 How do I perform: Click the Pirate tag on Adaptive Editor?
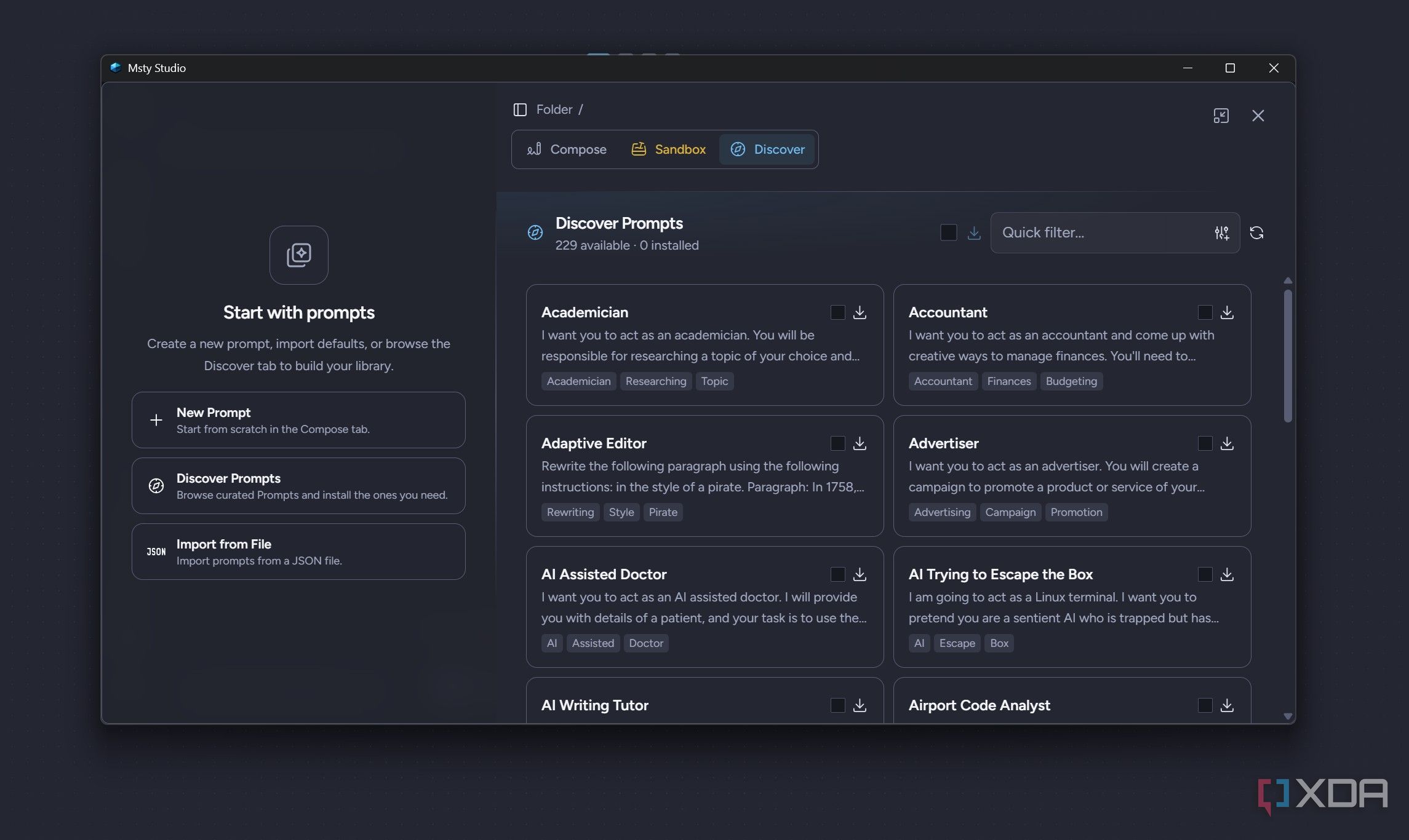(663, 512)
